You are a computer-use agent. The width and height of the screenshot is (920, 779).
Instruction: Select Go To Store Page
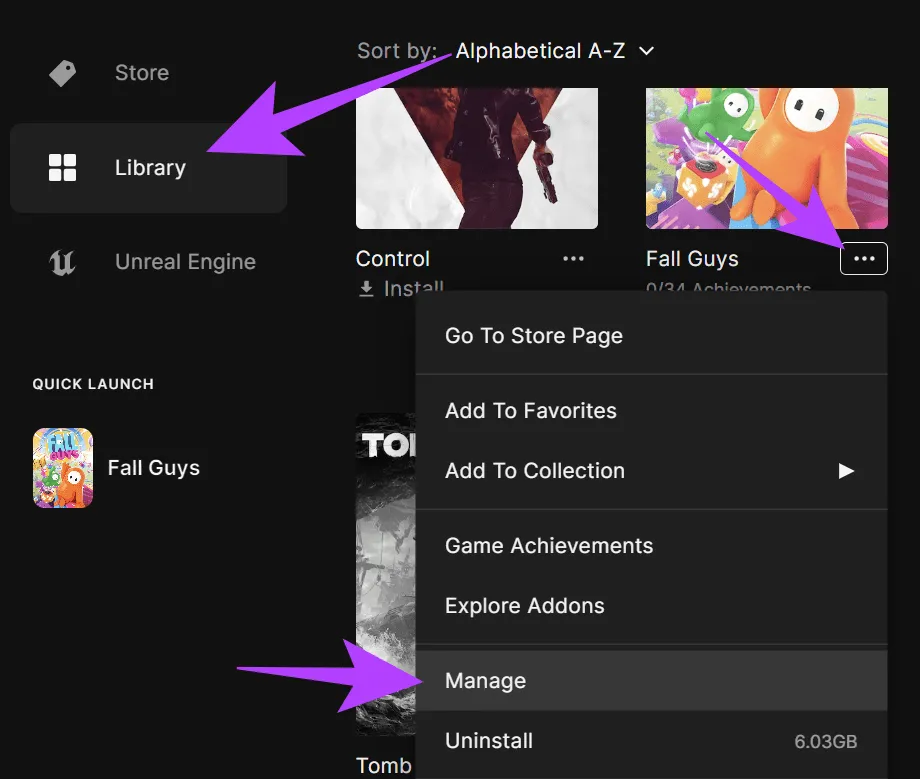[x=533, y=336]
